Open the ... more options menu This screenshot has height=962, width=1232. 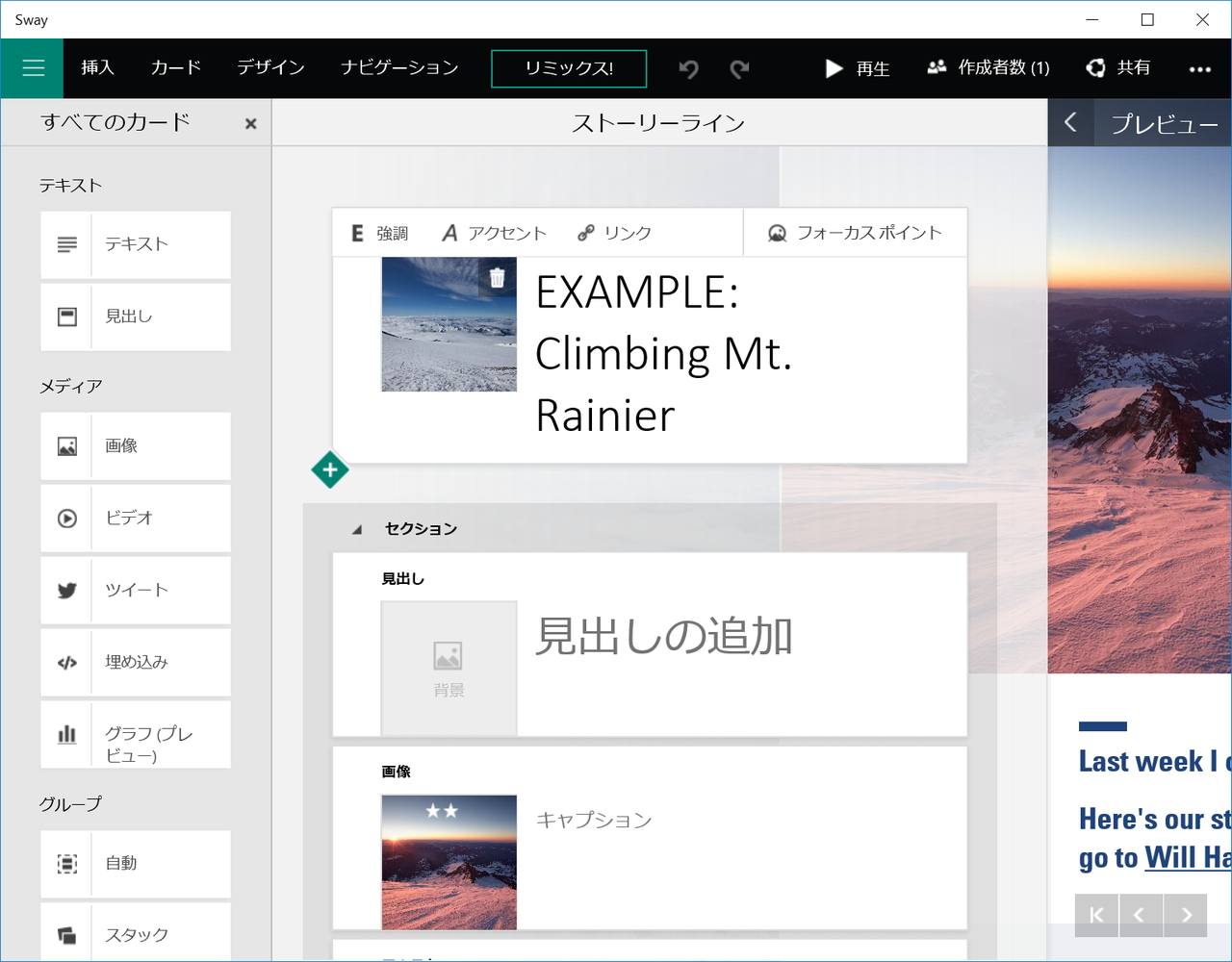click(1199, 68)
